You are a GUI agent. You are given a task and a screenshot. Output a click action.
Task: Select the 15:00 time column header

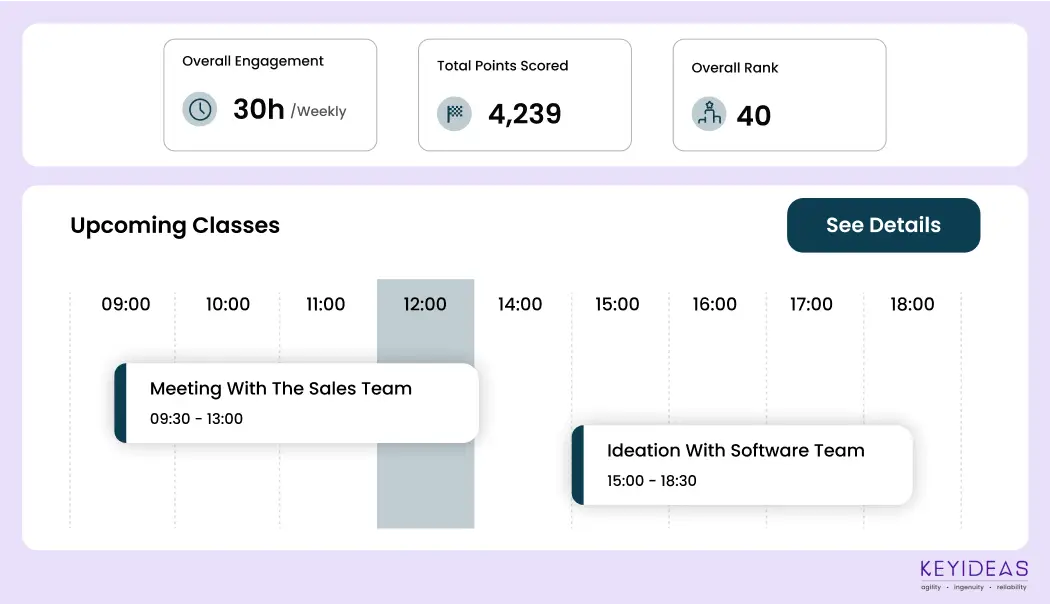[x=617, y=304]
